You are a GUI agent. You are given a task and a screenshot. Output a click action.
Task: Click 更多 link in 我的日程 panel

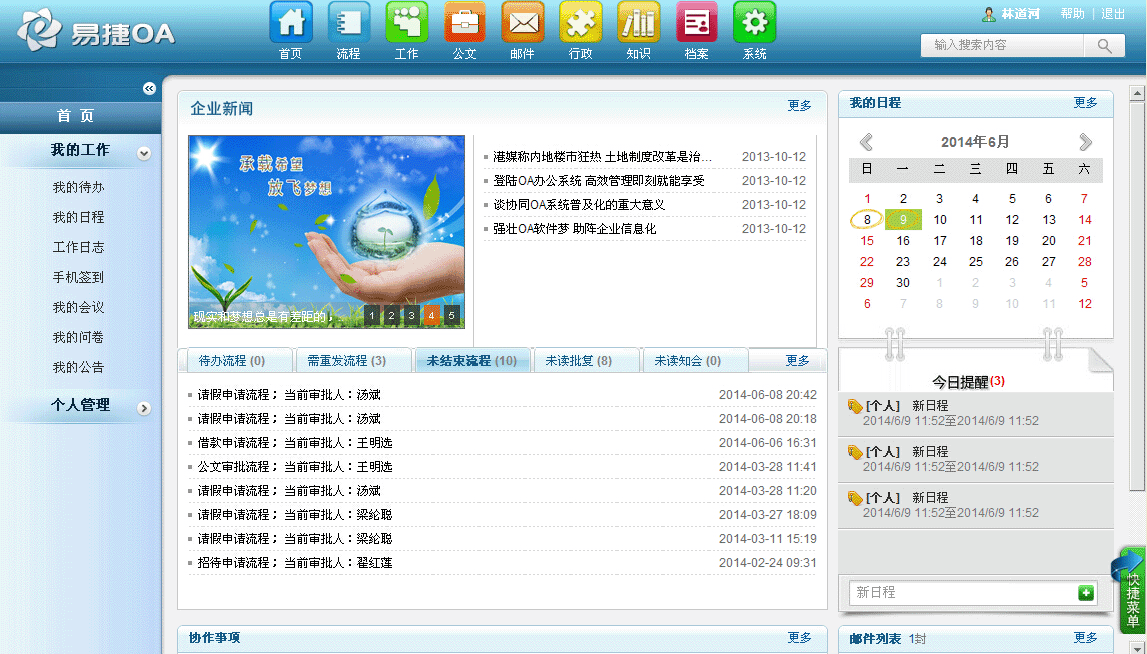pos(1086,102)
